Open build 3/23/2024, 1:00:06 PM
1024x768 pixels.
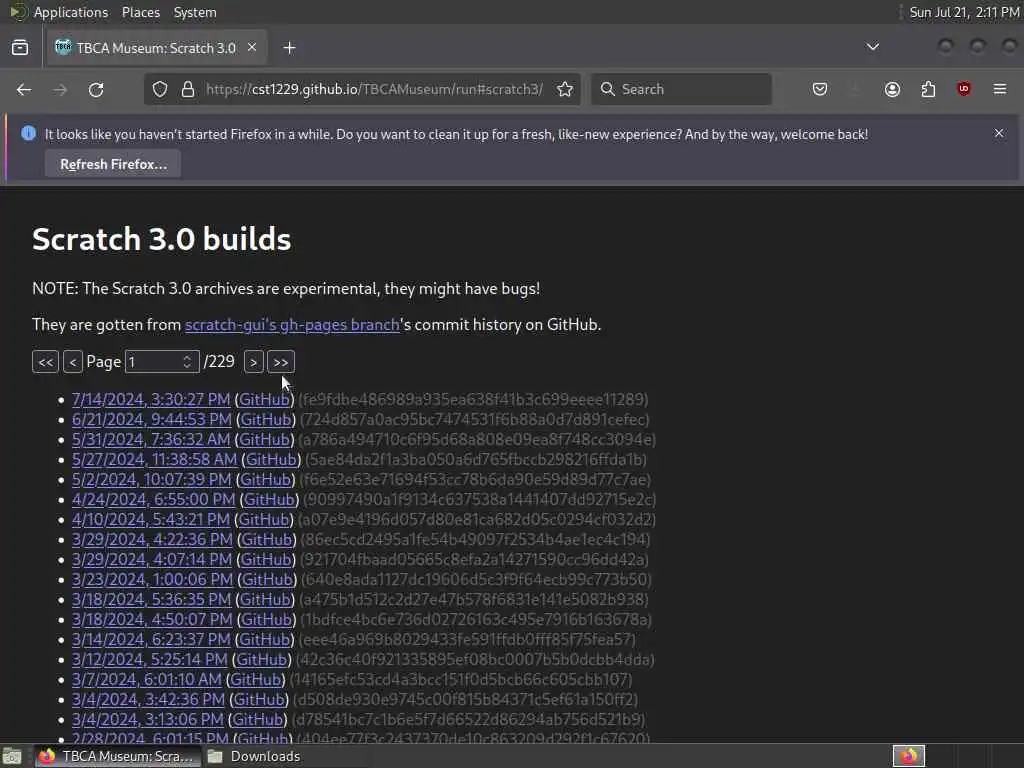(152, 579)
